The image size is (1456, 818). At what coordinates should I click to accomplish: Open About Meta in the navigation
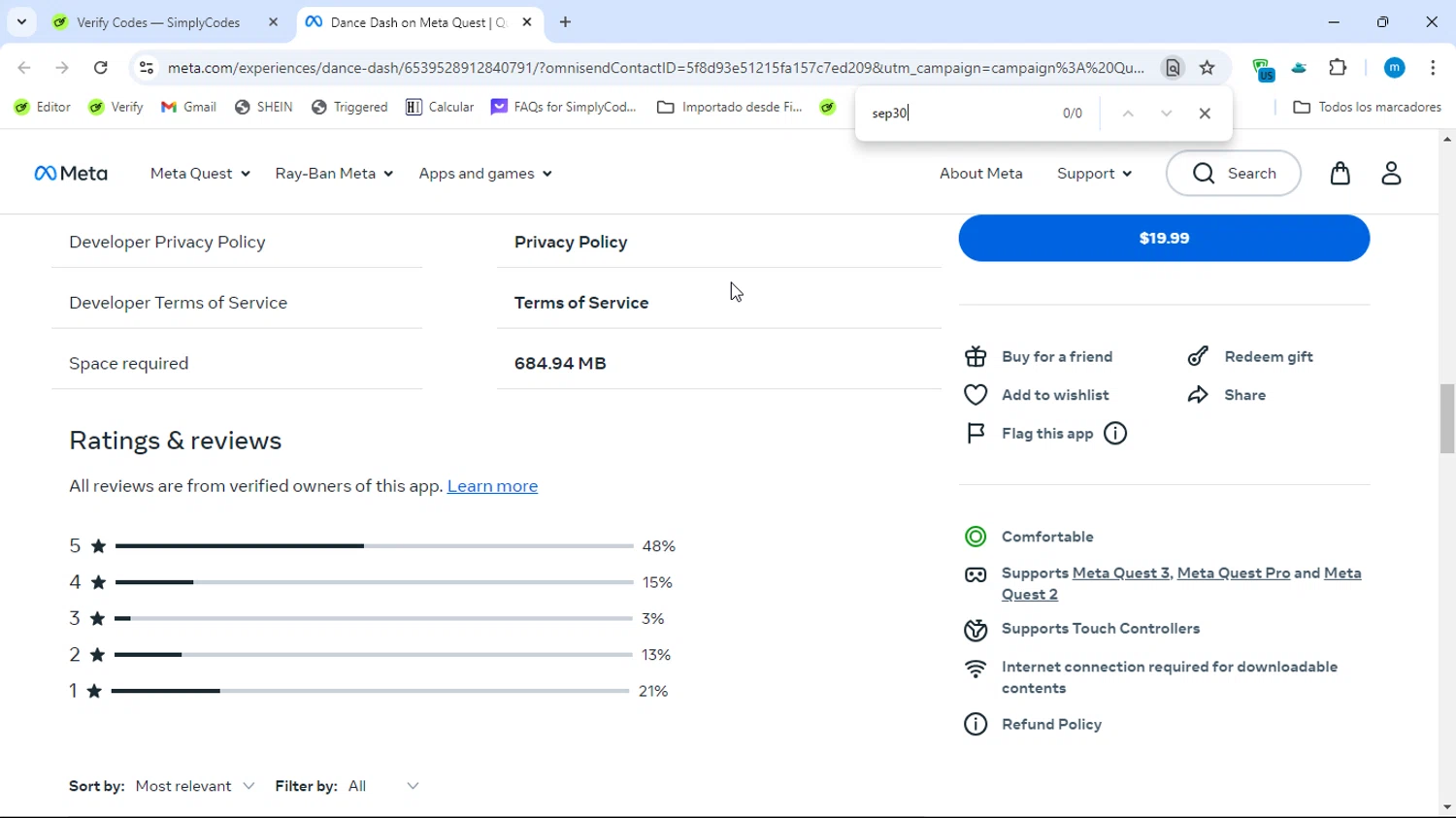980,174
